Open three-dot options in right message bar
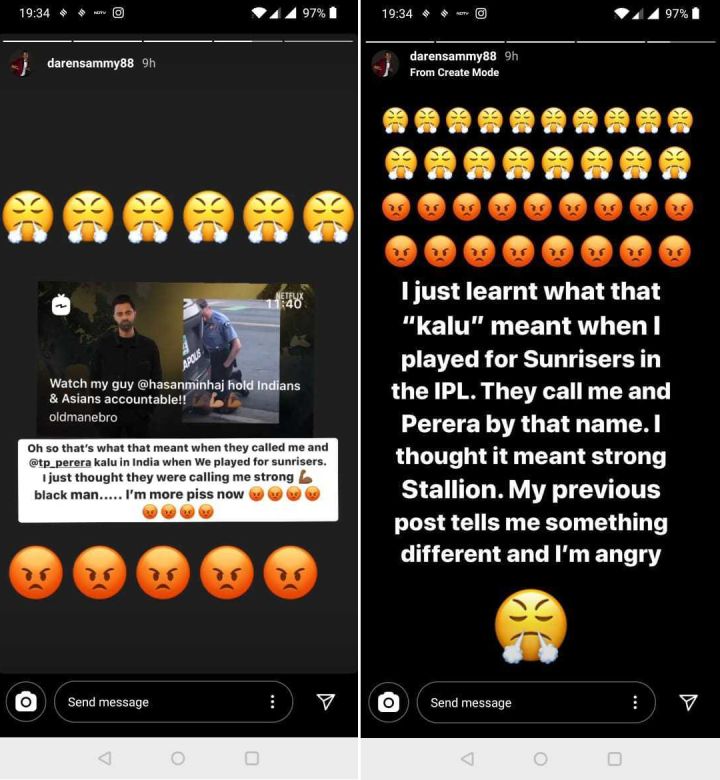 (635, 702)
